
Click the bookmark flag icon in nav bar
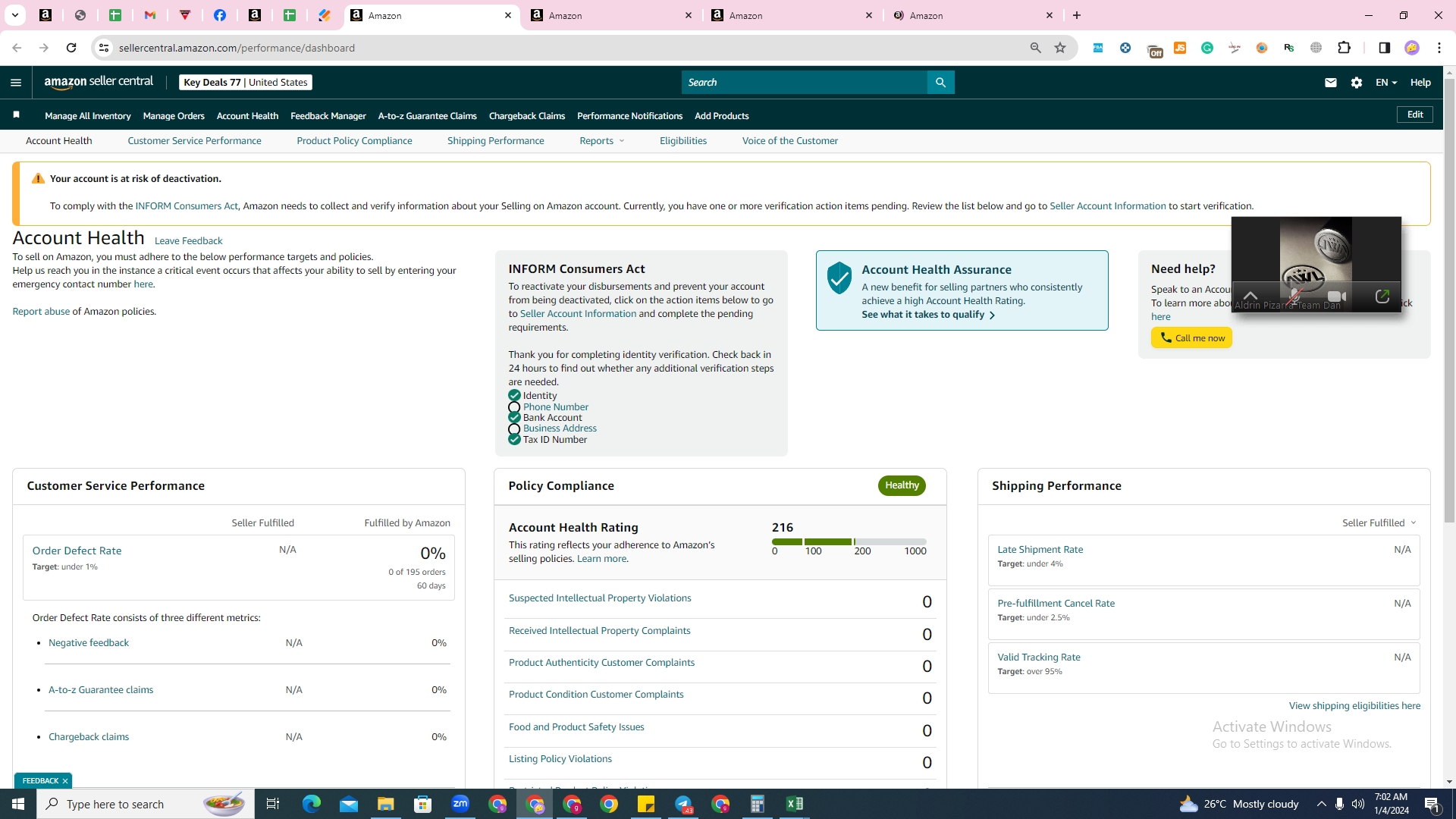(x=16, y=115)
